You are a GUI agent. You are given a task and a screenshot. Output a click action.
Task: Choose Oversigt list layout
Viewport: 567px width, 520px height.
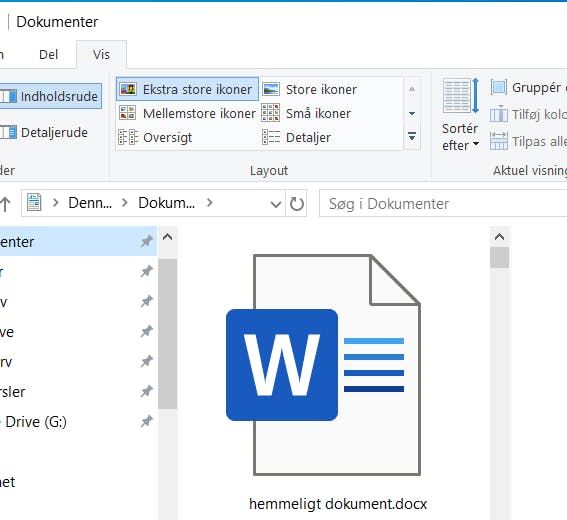coord(155,137)
